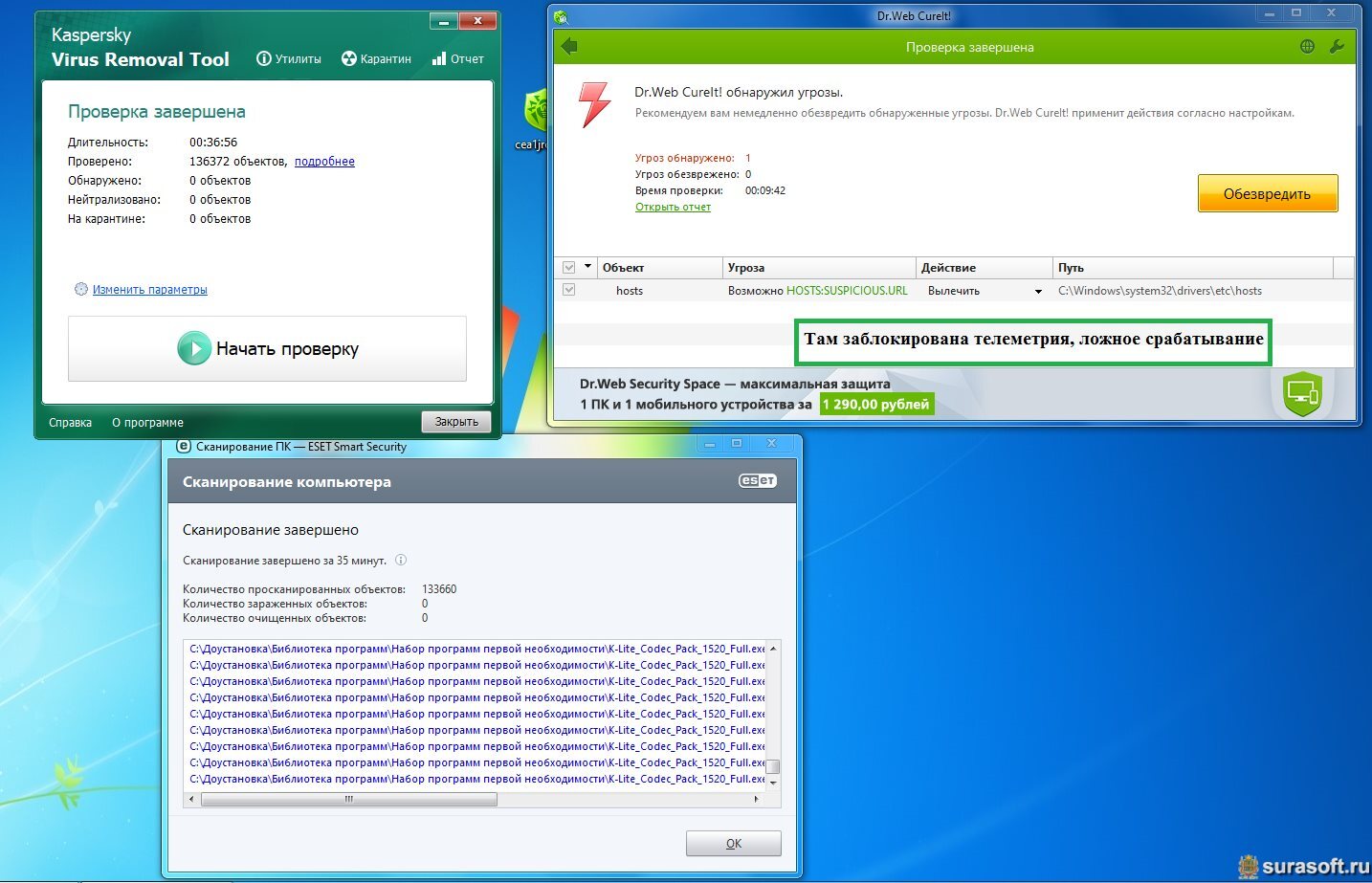
Task: Click the ESET logo in the scan header
Action: click(x=758, y=481)
